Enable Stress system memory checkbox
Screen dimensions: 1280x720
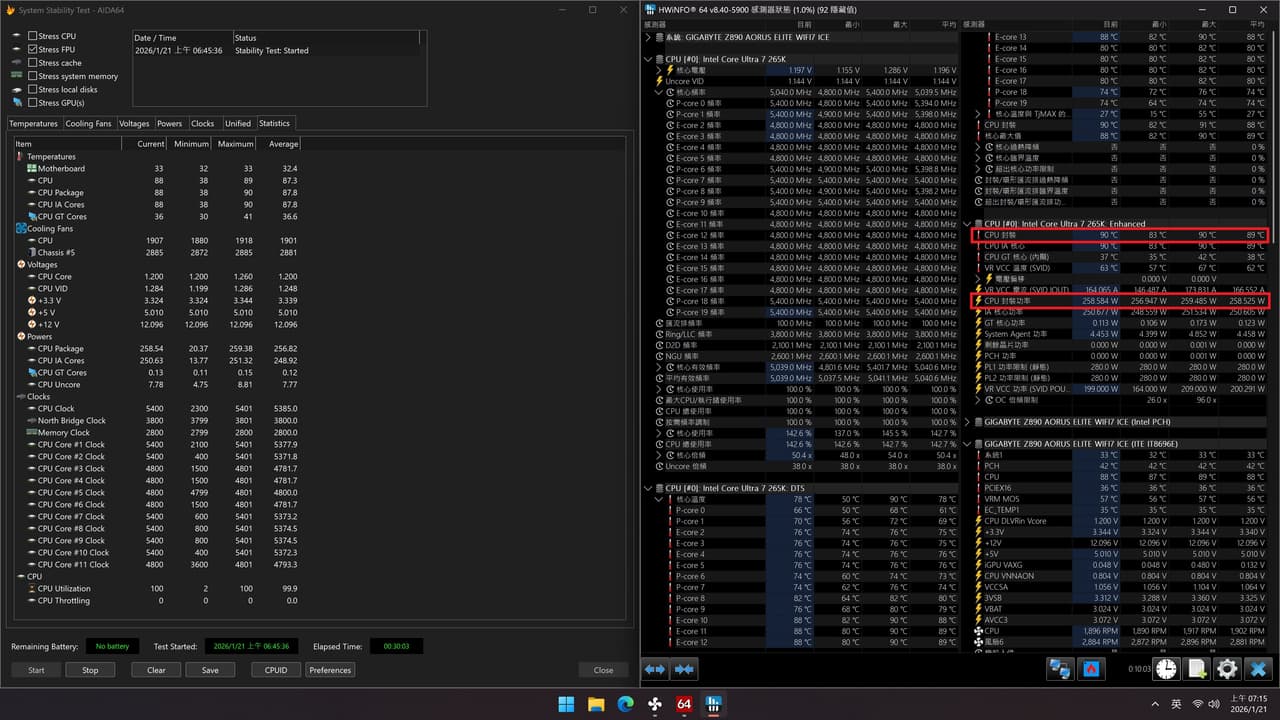click(x=32, y=76)
